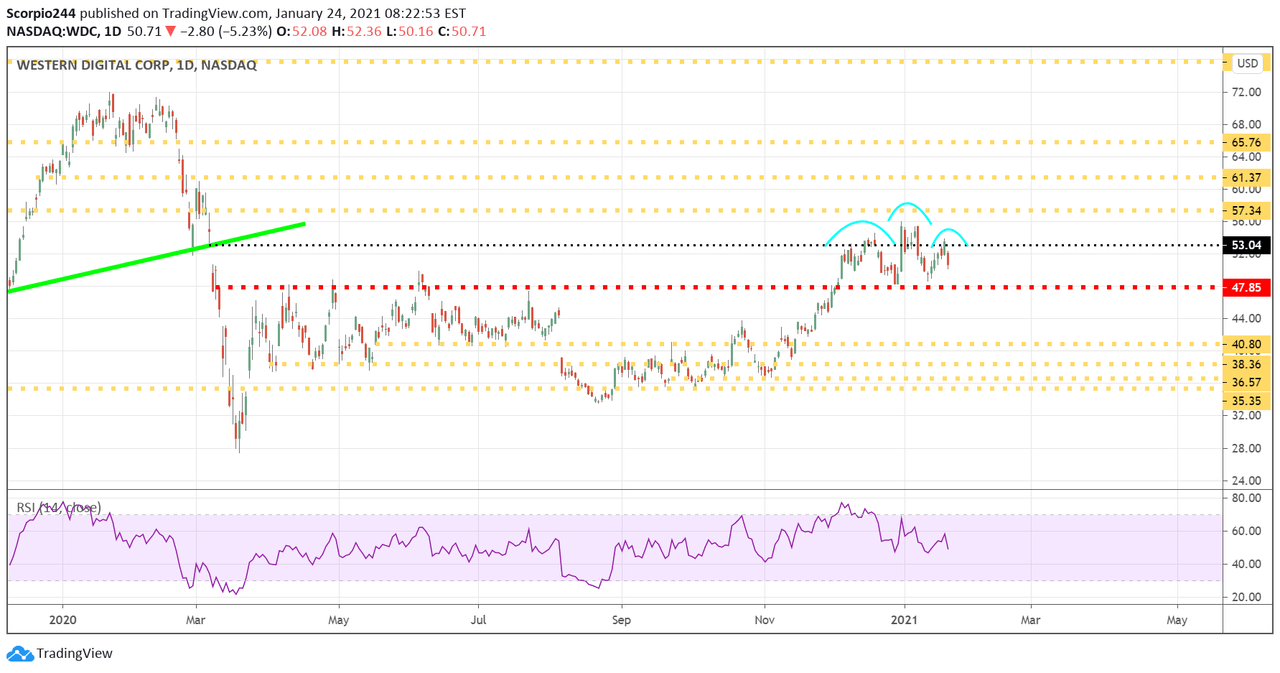Click the 38.36 price level label
Screen dimensions: 1280x673
coord(1249,365)
